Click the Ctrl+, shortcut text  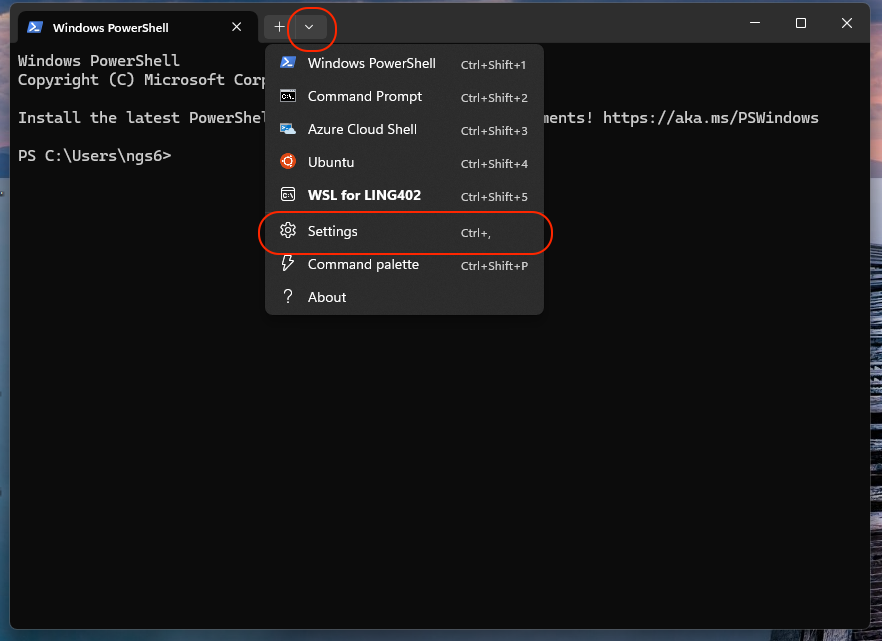pyautogui.click(x=475, y=233)
